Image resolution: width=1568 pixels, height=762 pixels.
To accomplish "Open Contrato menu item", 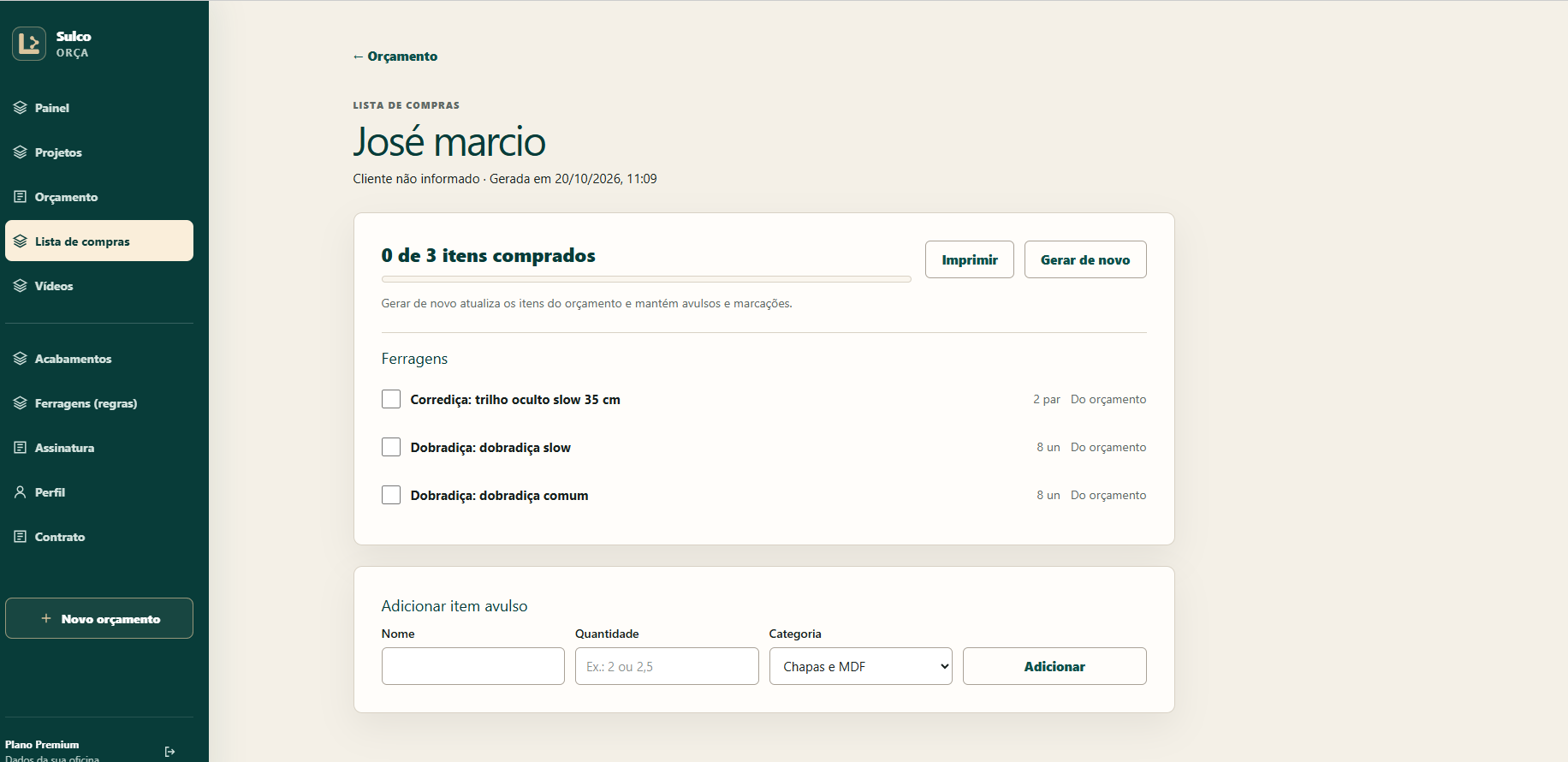I will pos(99,537).
